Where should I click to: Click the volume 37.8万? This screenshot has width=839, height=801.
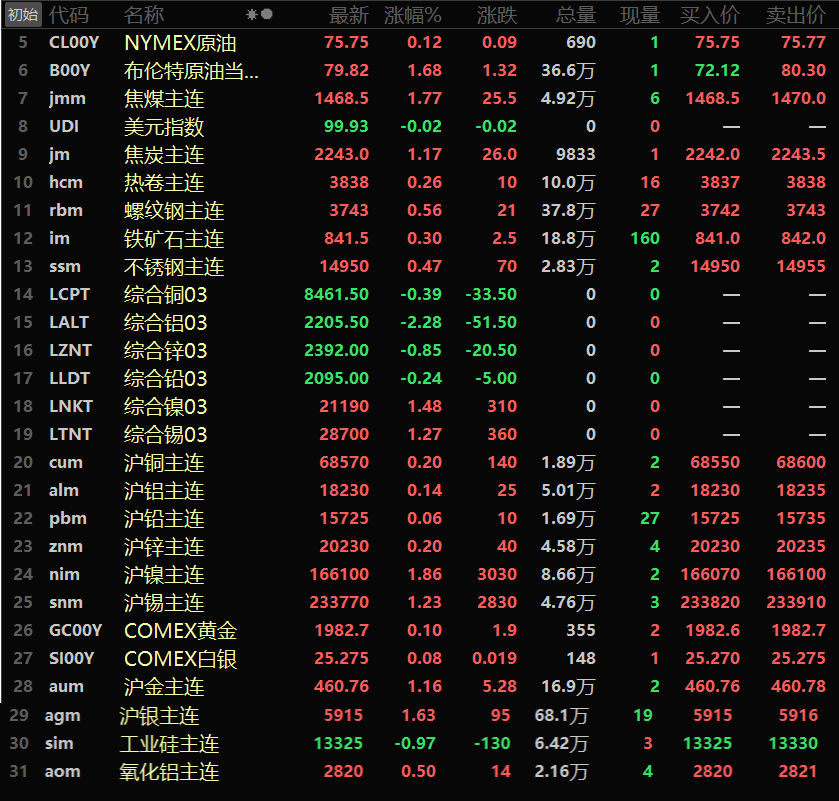click(x=568, y=210)
